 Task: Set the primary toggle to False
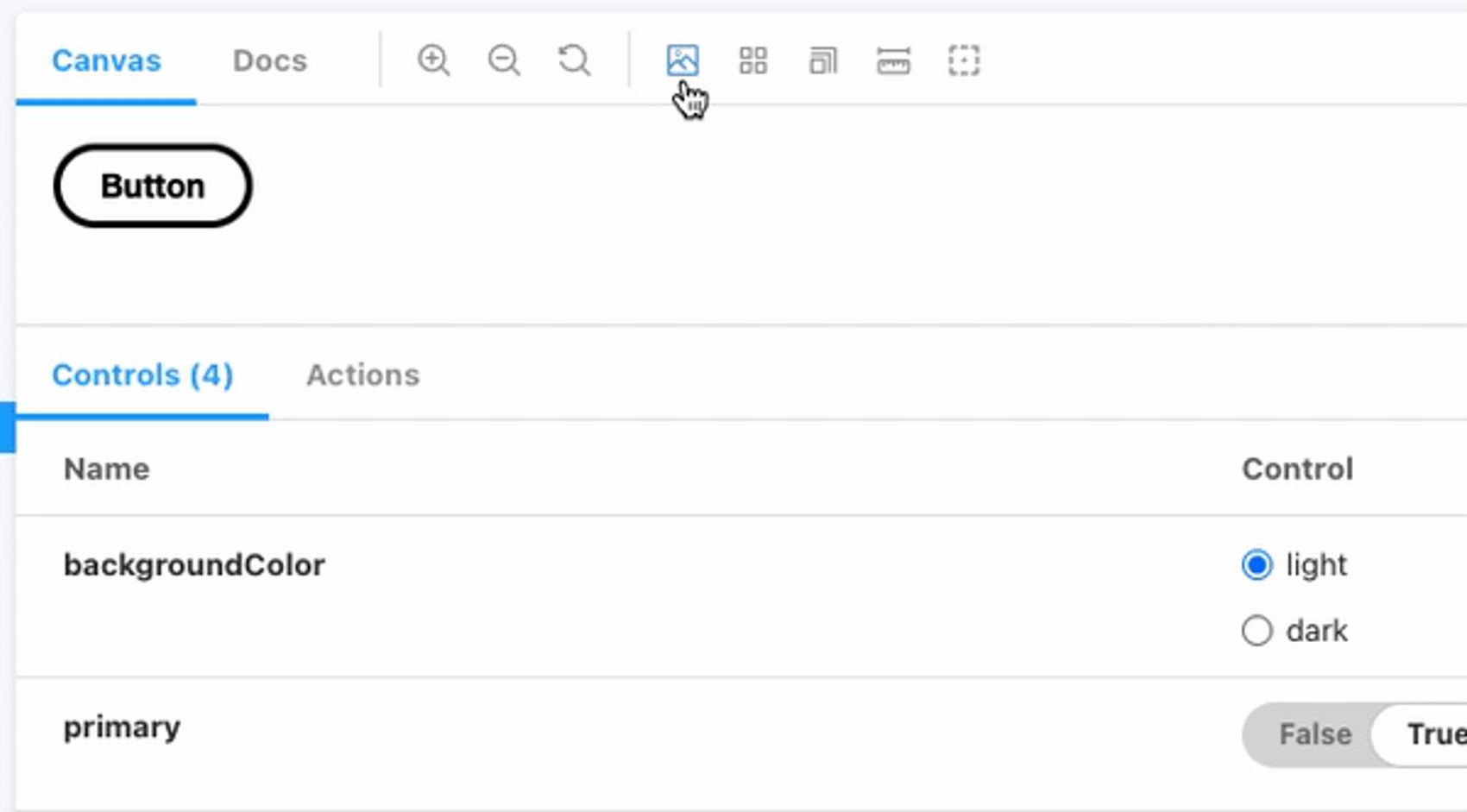pos(1314,734)
